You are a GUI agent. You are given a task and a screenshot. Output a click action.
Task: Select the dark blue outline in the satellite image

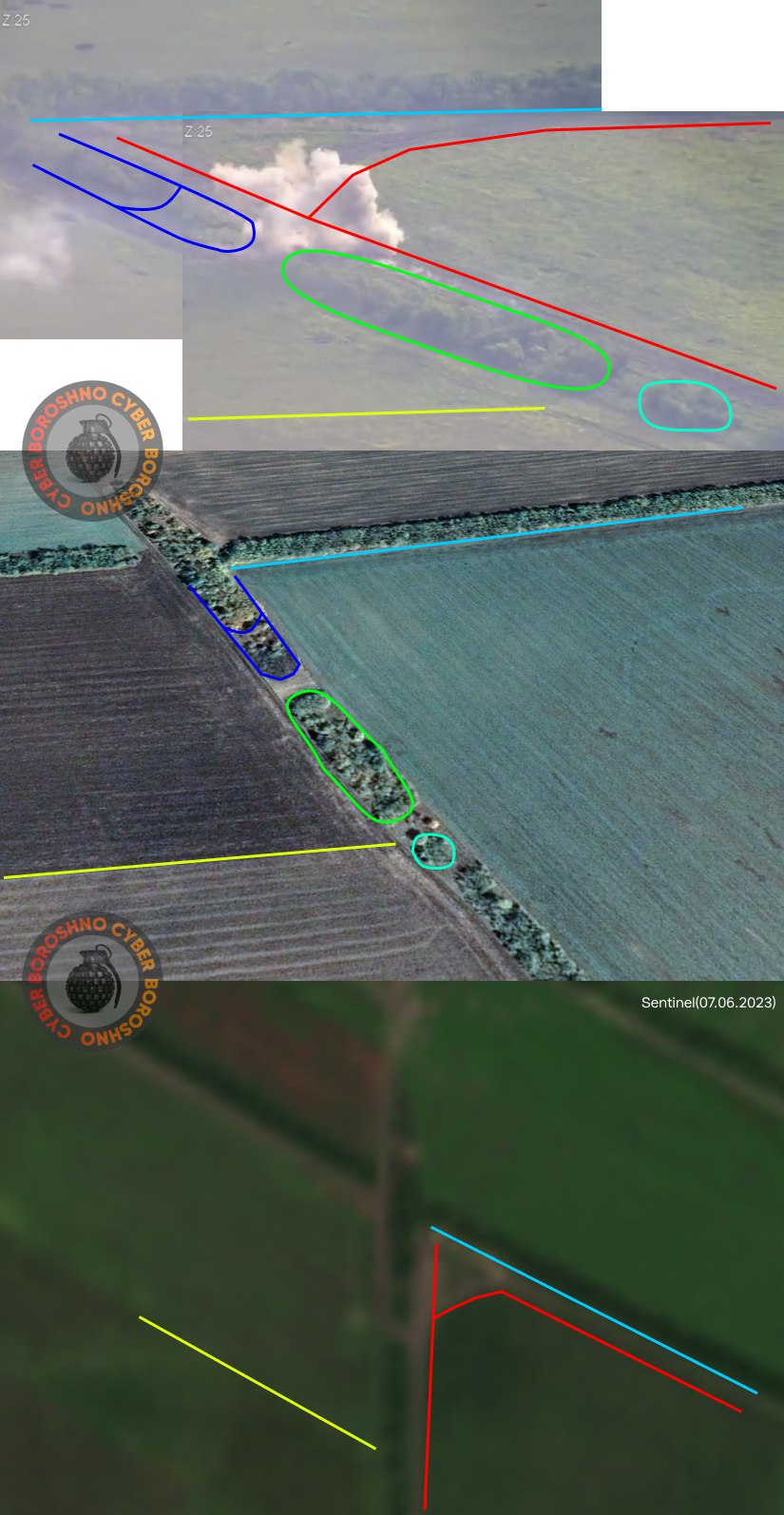tap(245, 631)
